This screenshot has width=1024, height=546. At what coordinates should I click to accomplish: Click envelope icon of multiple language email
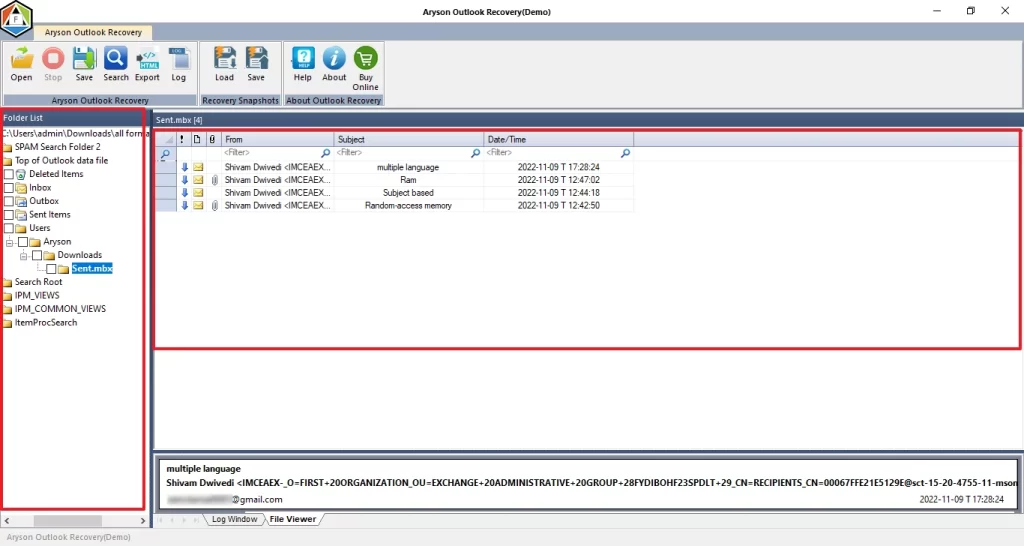click(x=198, y=167)
